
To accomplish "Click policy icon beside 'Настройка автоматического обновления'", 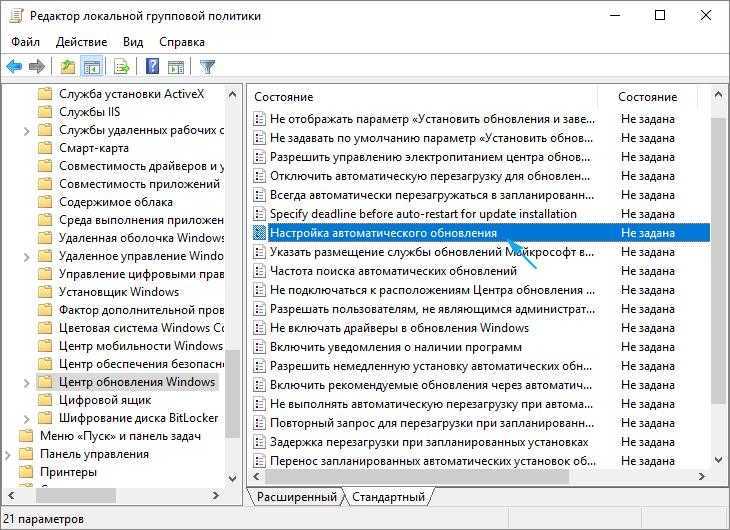I will 259,233.
